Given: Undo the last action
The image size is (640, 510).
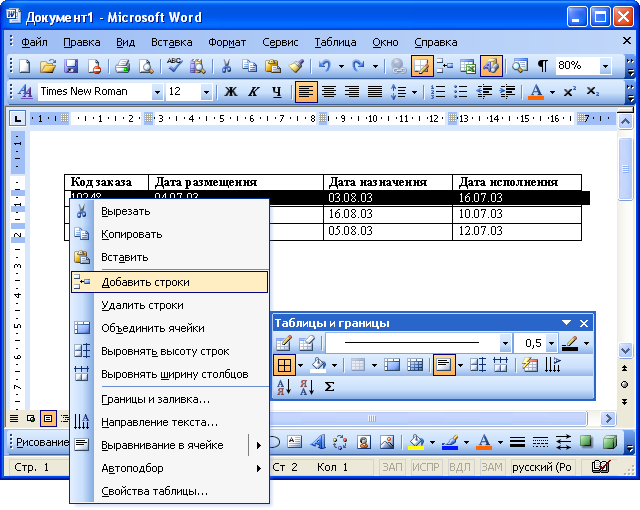Looking at the screenshot, I should click(x=324, y=66).
